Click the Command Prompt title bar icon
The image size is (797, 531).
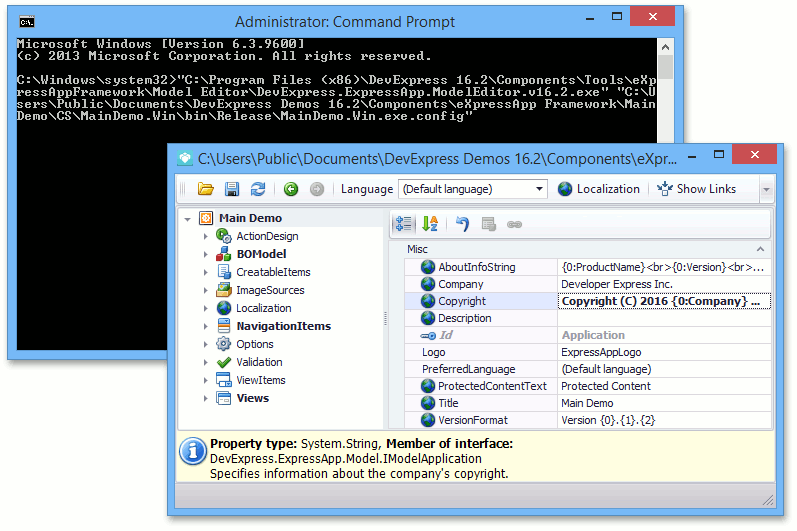[x=27, y=22]
